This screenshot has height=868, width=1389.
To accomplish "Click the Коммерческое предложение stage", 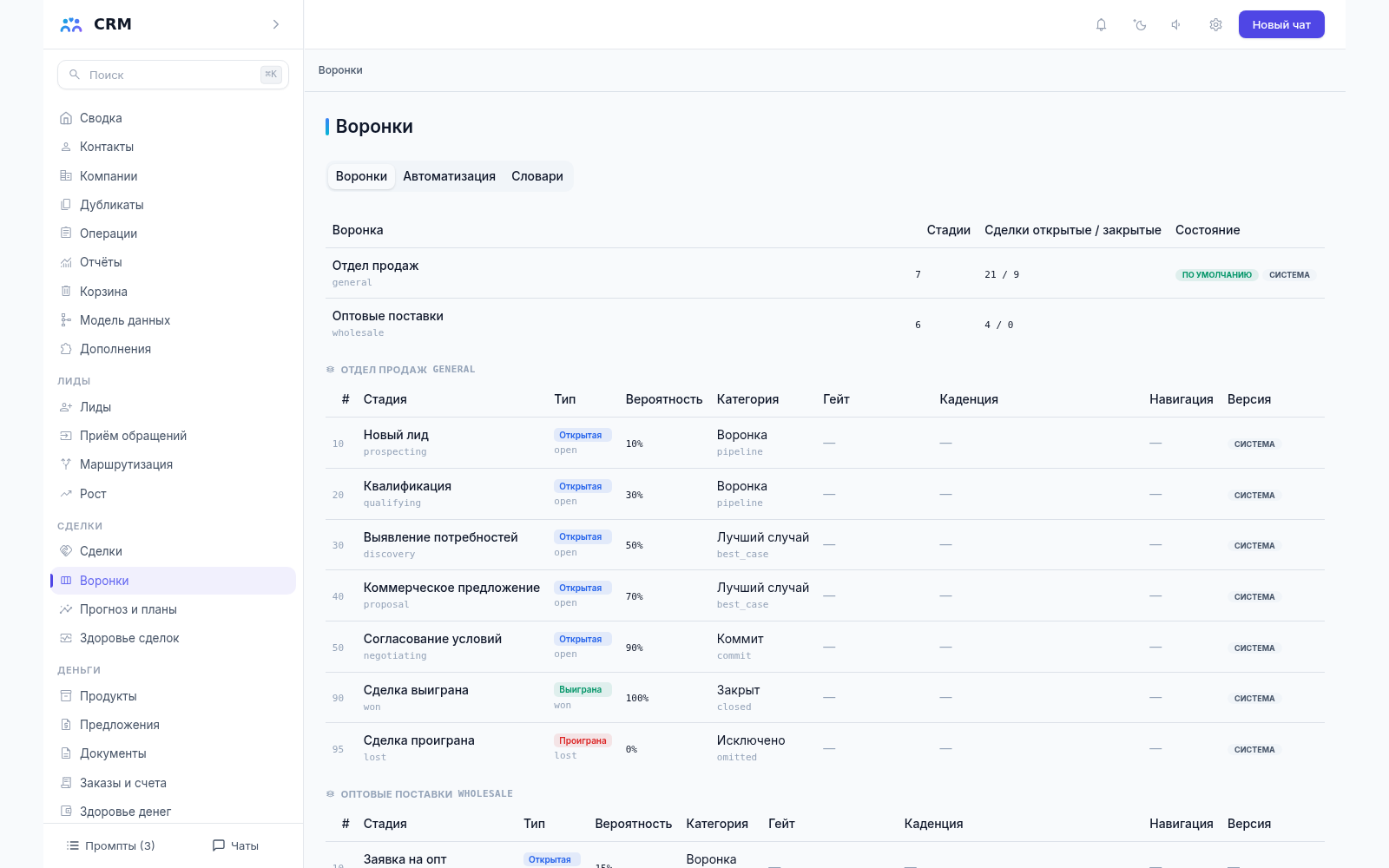I will point(451,588).
